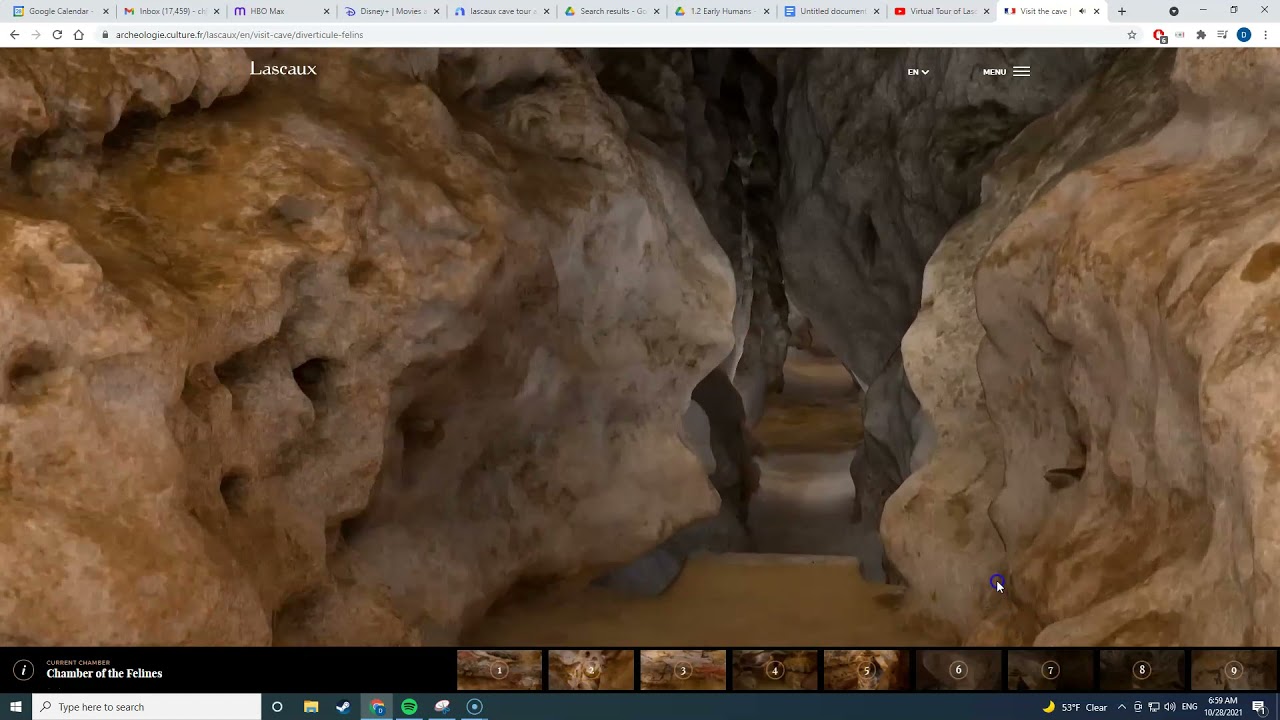This screenshot has height=720, width=1280.
Task: Click the Lascaux logo link
Action: pyautogui.click(x=283, y=69)
